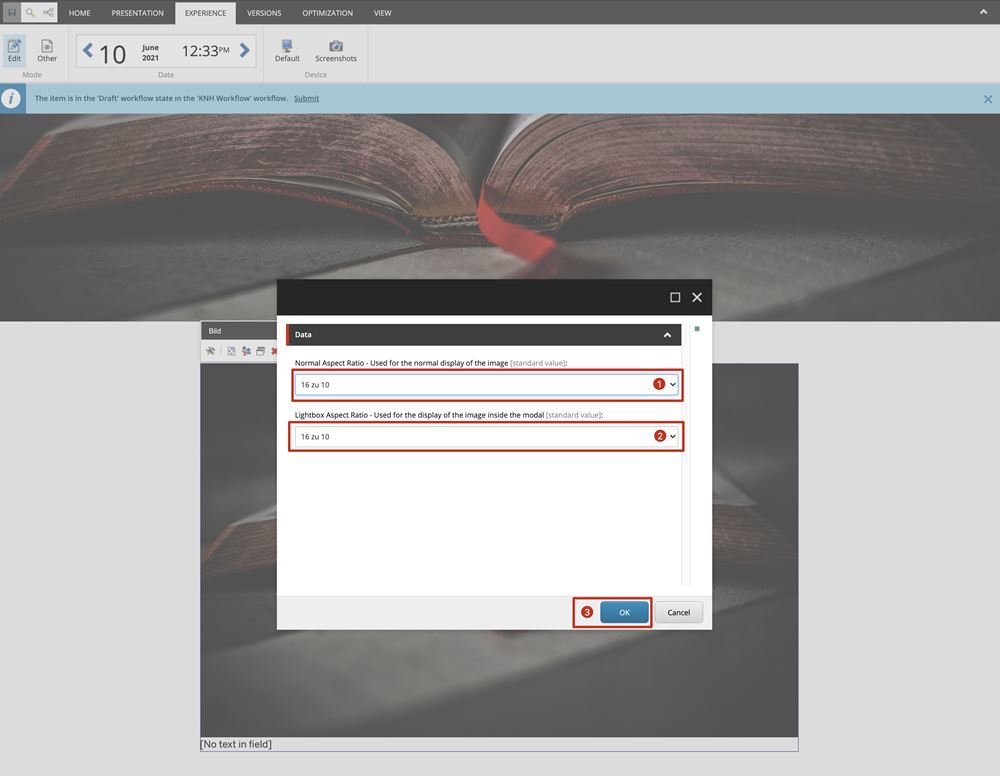Choose the Default device icon
Screen dimensions: 1000x776
[x=287, y=50]
